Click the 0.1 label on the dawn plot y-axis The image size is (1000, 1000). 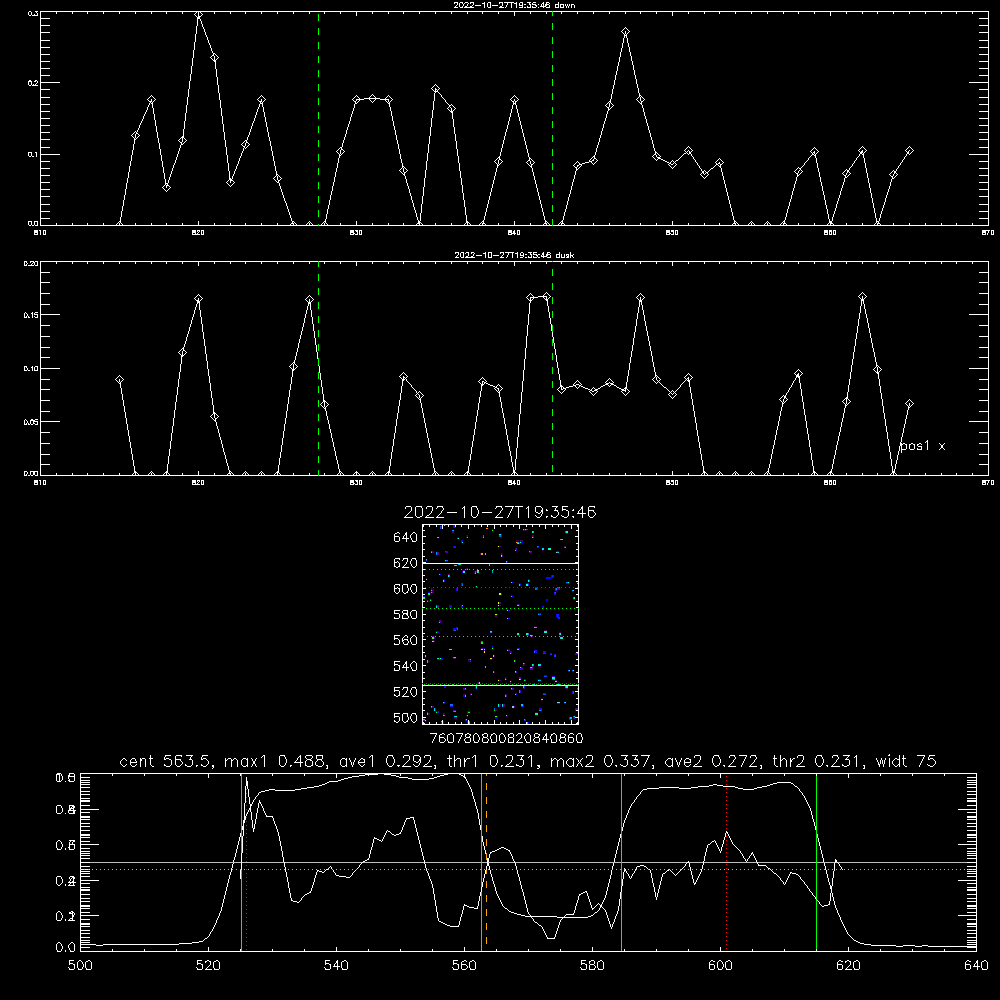(x=33, y=154)
